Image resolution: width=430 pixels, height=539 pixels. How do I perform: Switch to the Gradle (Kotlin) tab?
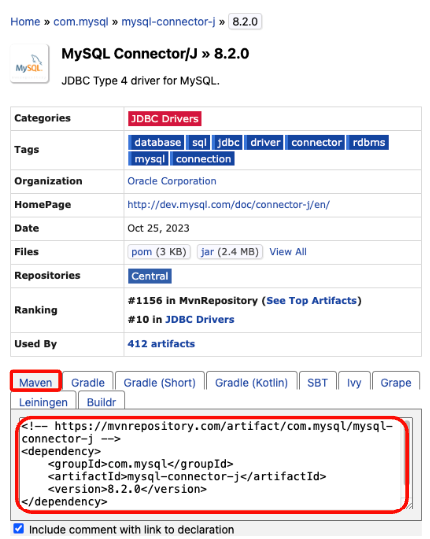point(251,382)
